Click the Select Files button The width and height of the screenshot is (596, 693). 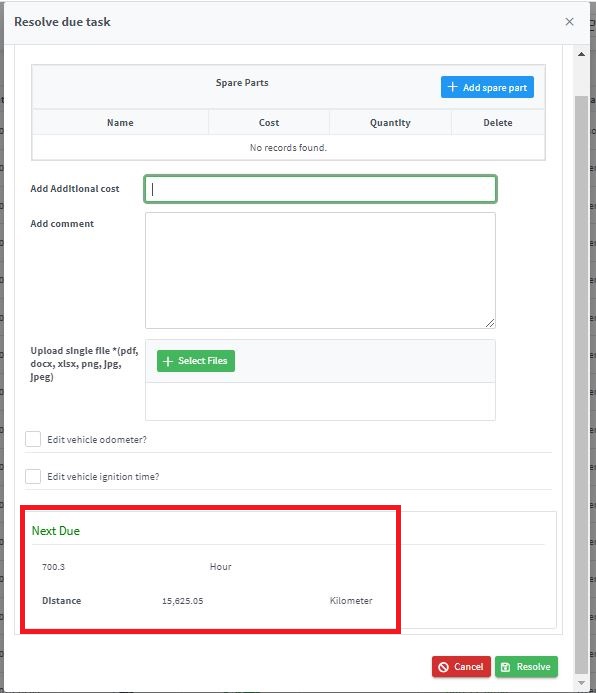click(196, 361)
